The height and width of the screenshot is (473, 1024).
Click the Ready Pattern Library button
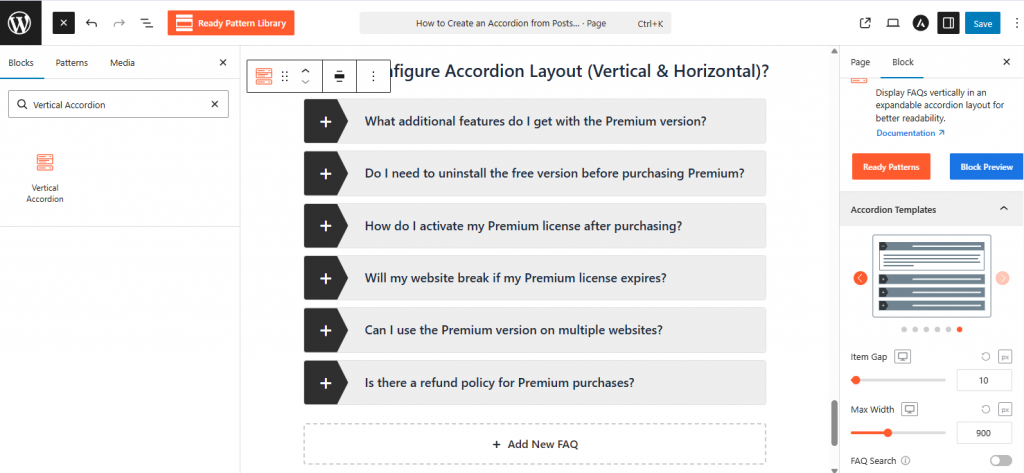pos(231,23)
